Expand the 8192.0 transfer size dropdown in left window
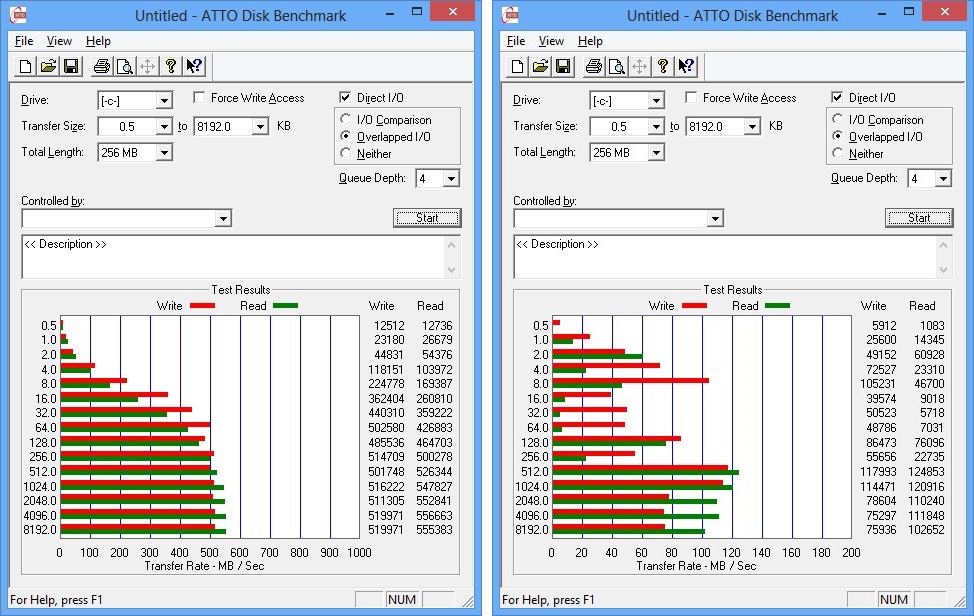Viewport: 974px width, 616px height. tap(260, 127)
